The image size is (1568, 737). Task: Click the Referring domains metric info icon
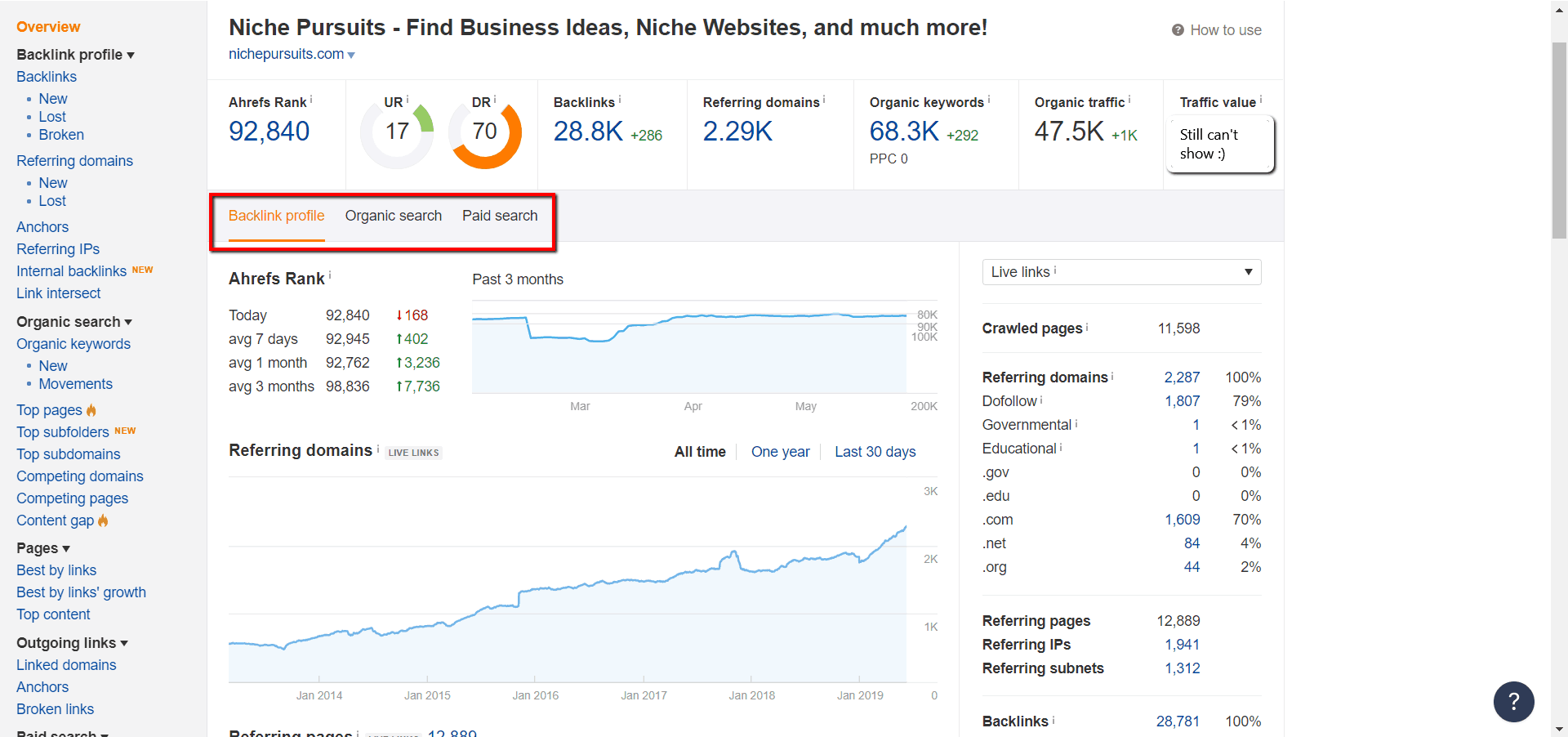(x=824, y=100)
